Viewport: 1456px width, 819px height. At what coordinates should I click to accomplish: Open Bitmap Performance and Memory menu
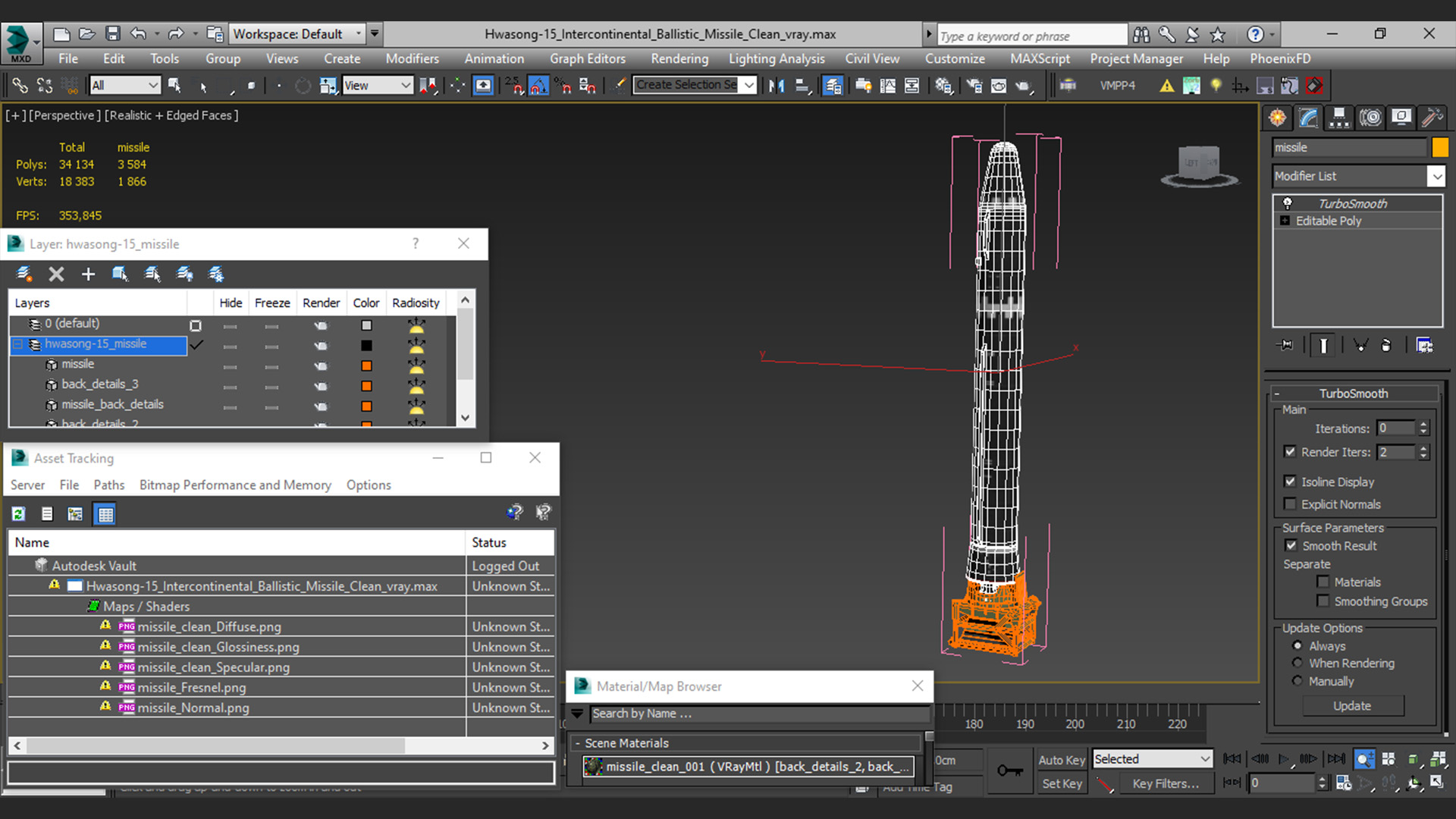[x=235, y=485]
